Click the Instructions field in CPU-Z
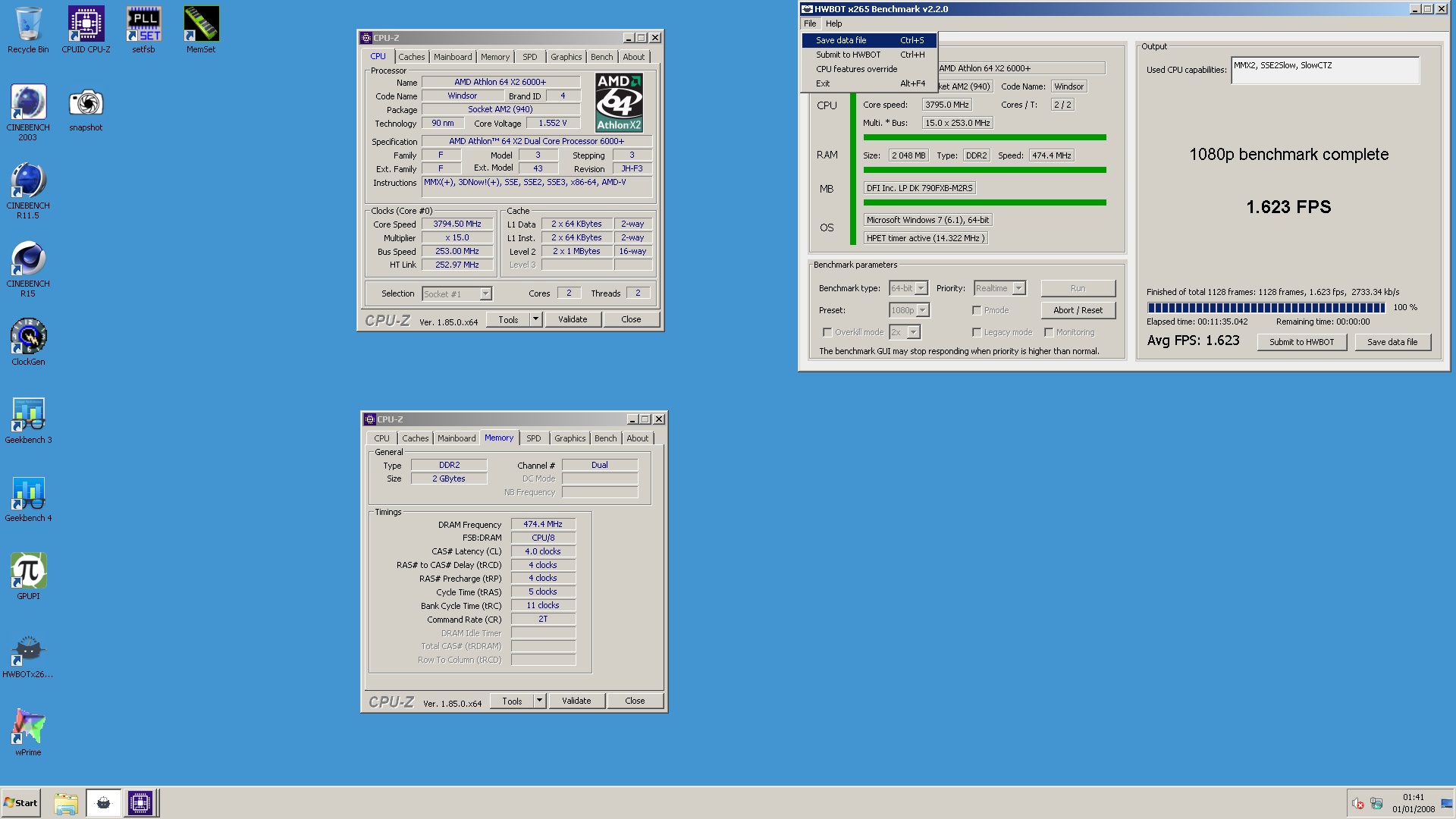Viewport: 1456px width, 819px height. click(537, 187)
